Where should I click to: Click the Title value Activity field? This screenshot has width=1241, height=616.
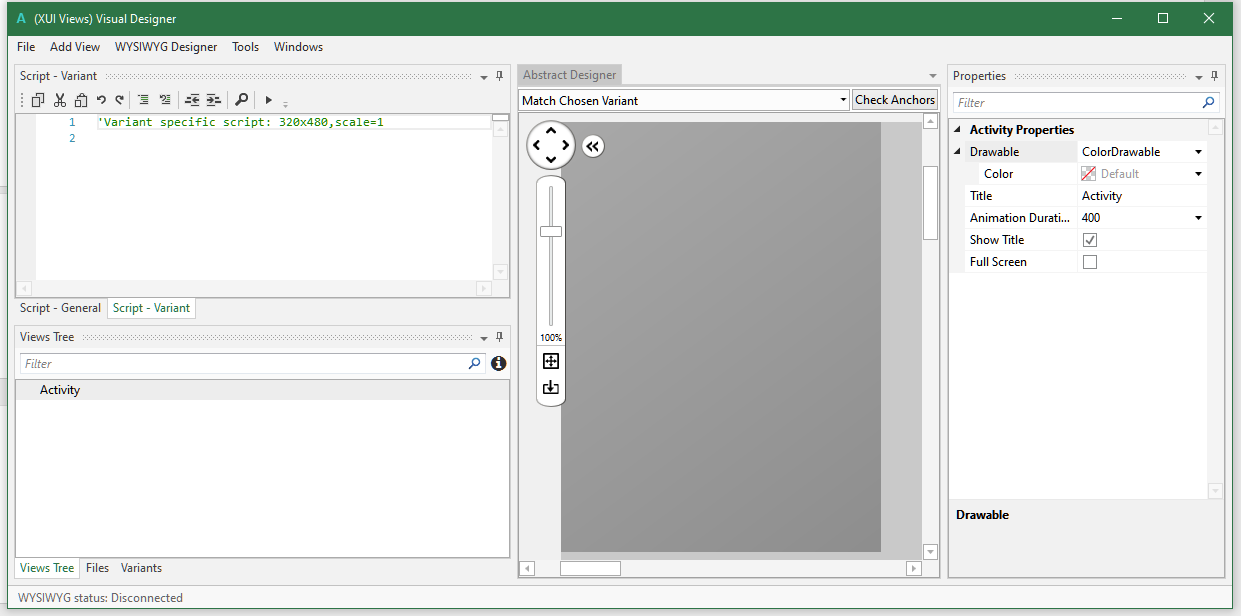coord(1142,196)
